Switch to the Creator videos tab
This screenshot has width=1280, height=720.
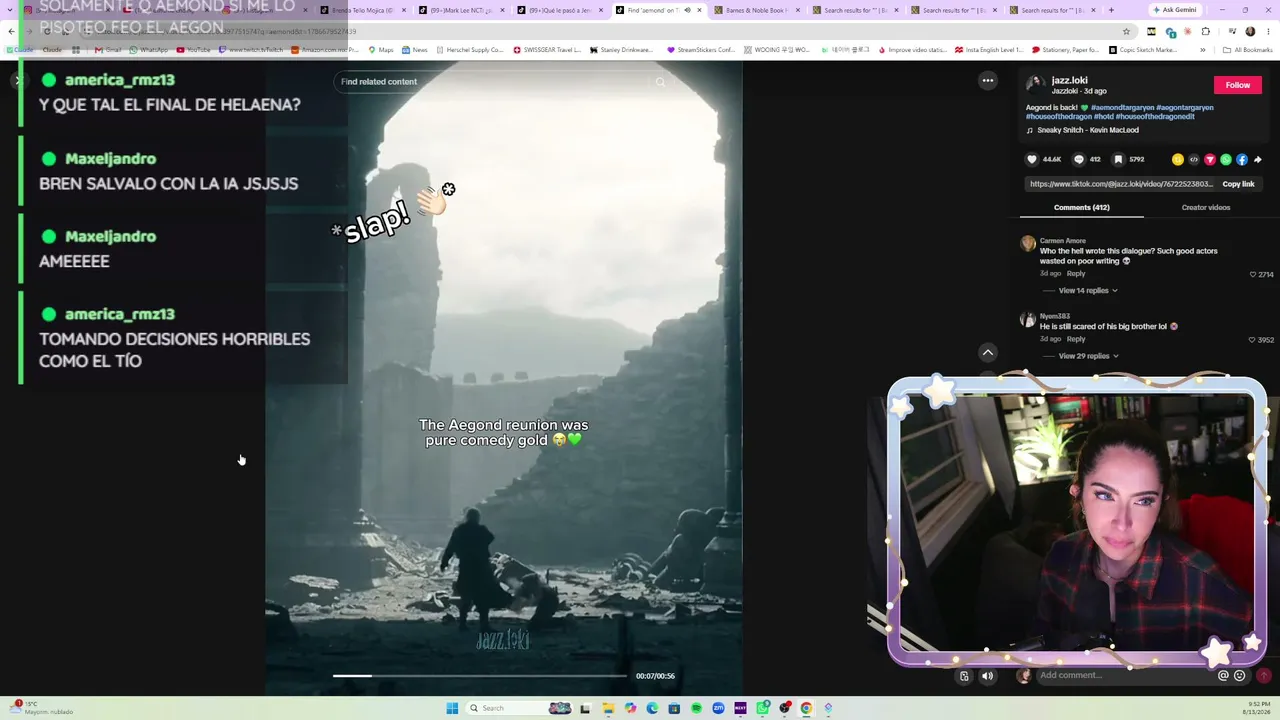coord(1206,208)
